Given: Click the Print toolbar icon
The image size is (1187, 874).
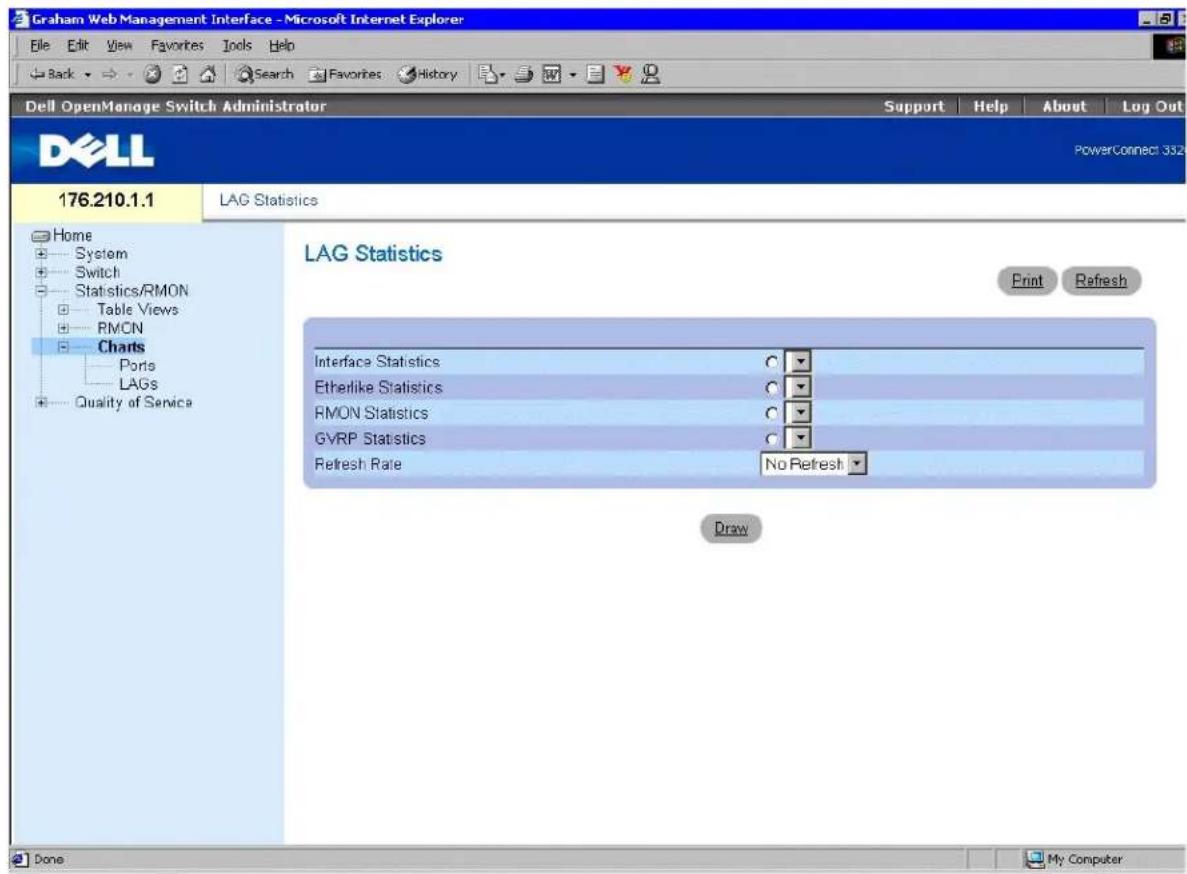Looking at the screenshot, I should point(524,74).
